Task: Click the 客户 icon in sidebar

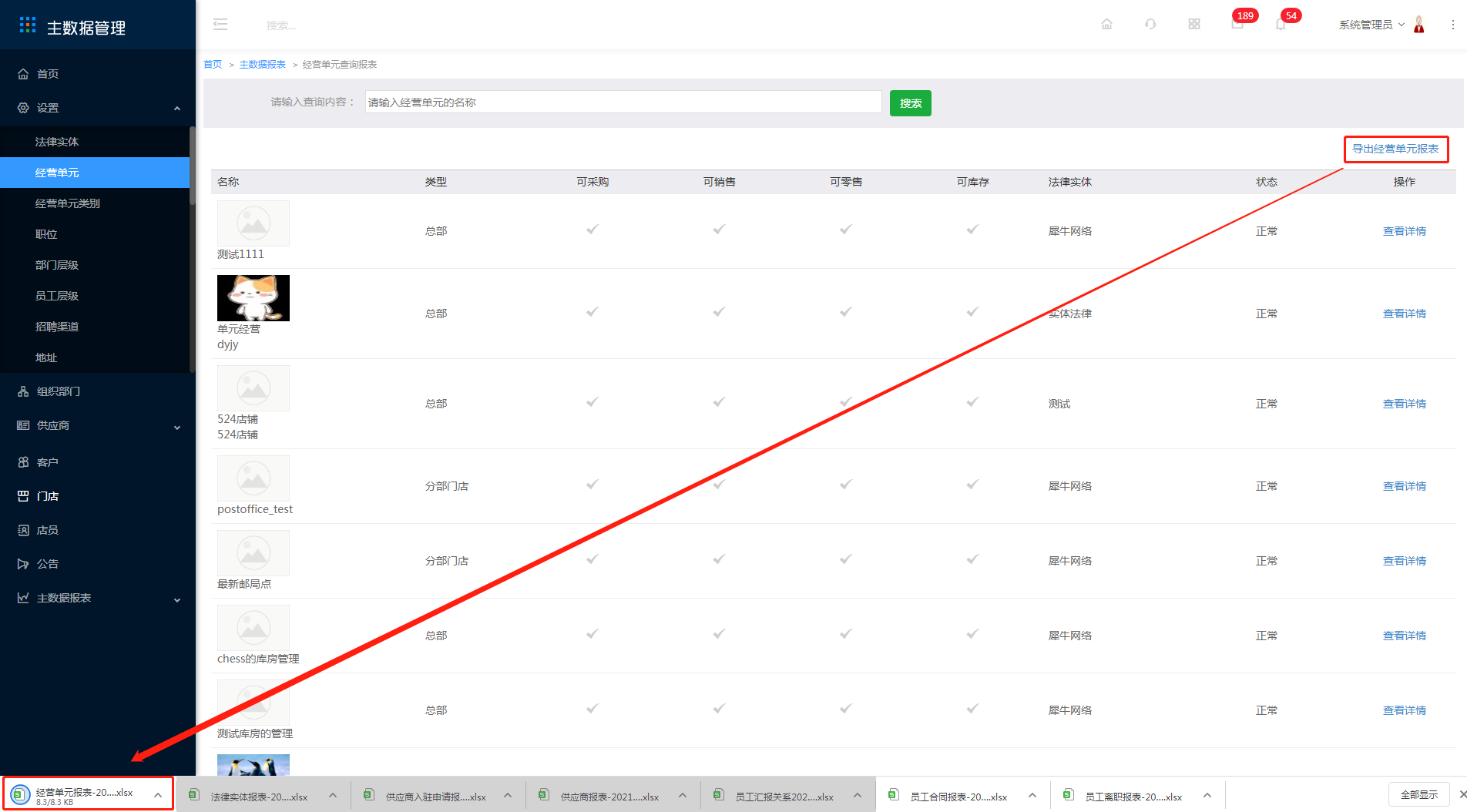Action: click(23, 462)
